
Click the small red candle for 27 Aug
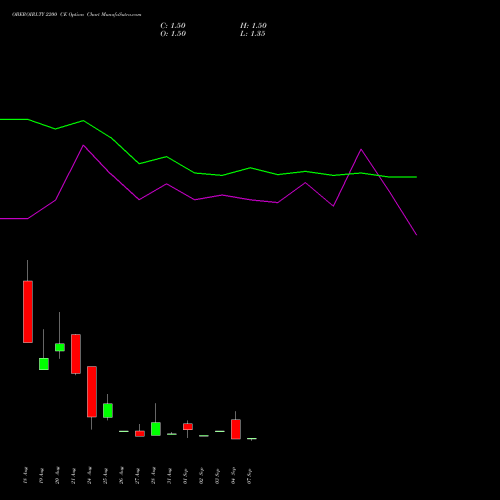click(140, 434)
